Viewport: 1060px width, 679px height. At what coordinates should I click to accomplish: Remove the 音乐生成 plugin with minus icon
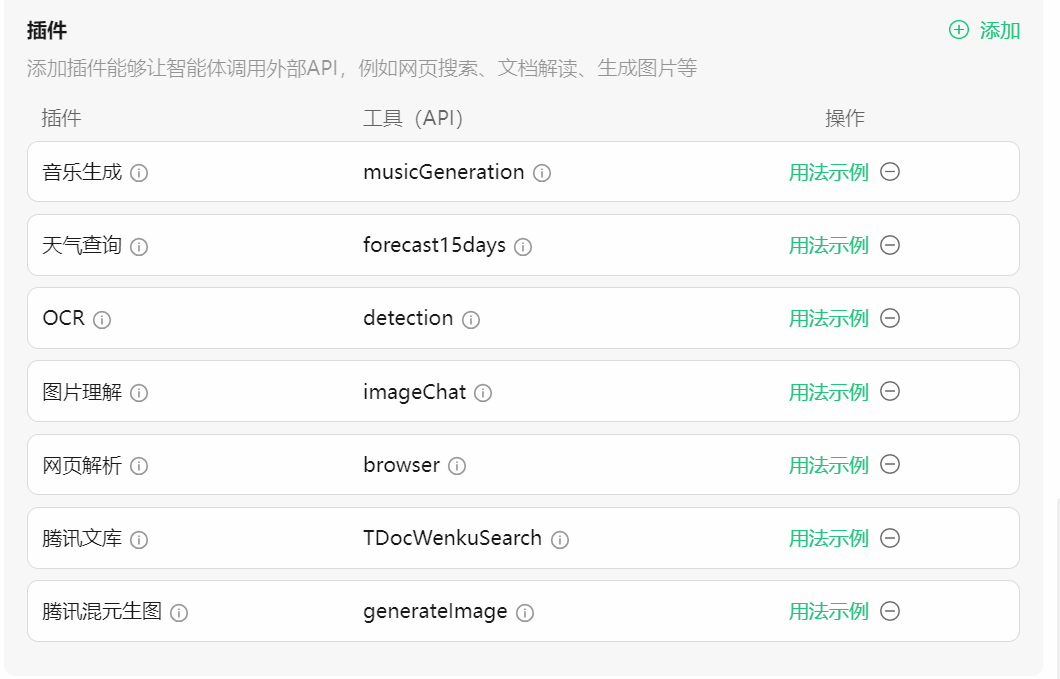tap(890, 172)
